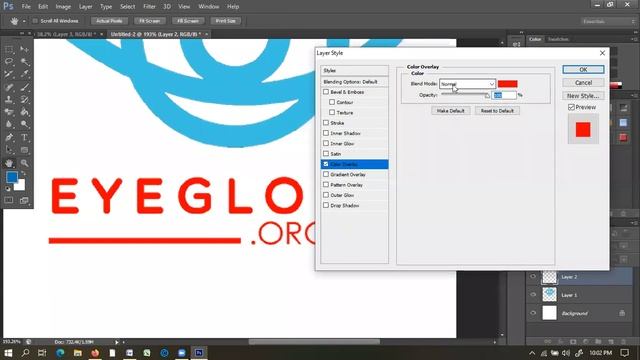
Task: Enable the Drop Shadow checkbox
Action: [326, 205]
